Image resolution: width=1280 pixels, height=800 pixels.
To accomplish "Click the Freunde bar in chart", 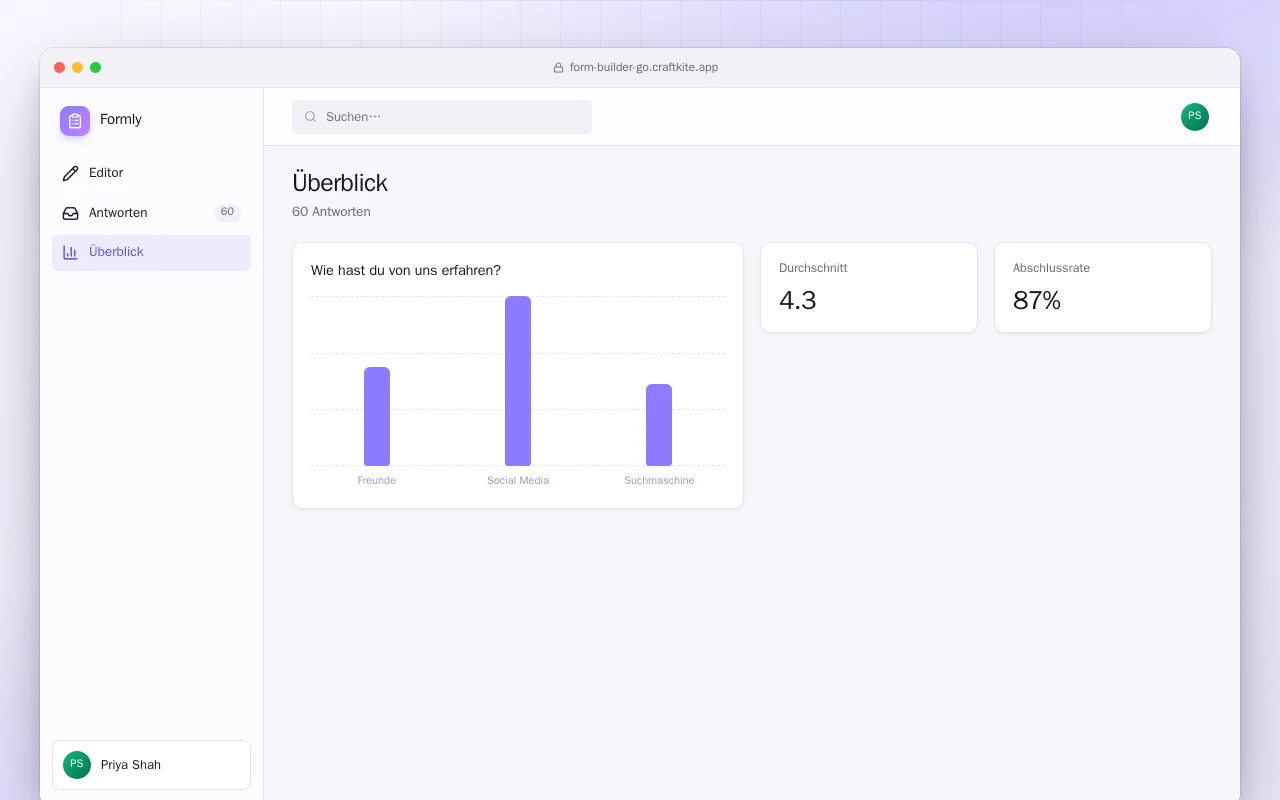I will click(x=377, y=416).
